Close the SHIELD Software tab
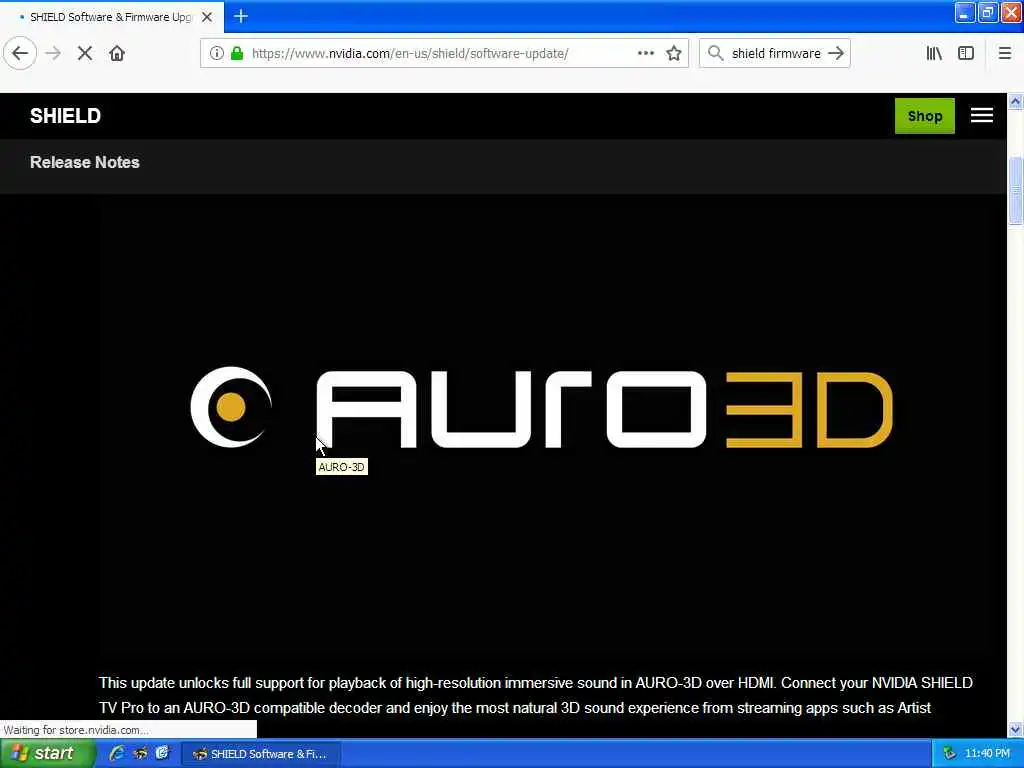This screenshot has width=1024, height=768. click(x=207, y=17)
